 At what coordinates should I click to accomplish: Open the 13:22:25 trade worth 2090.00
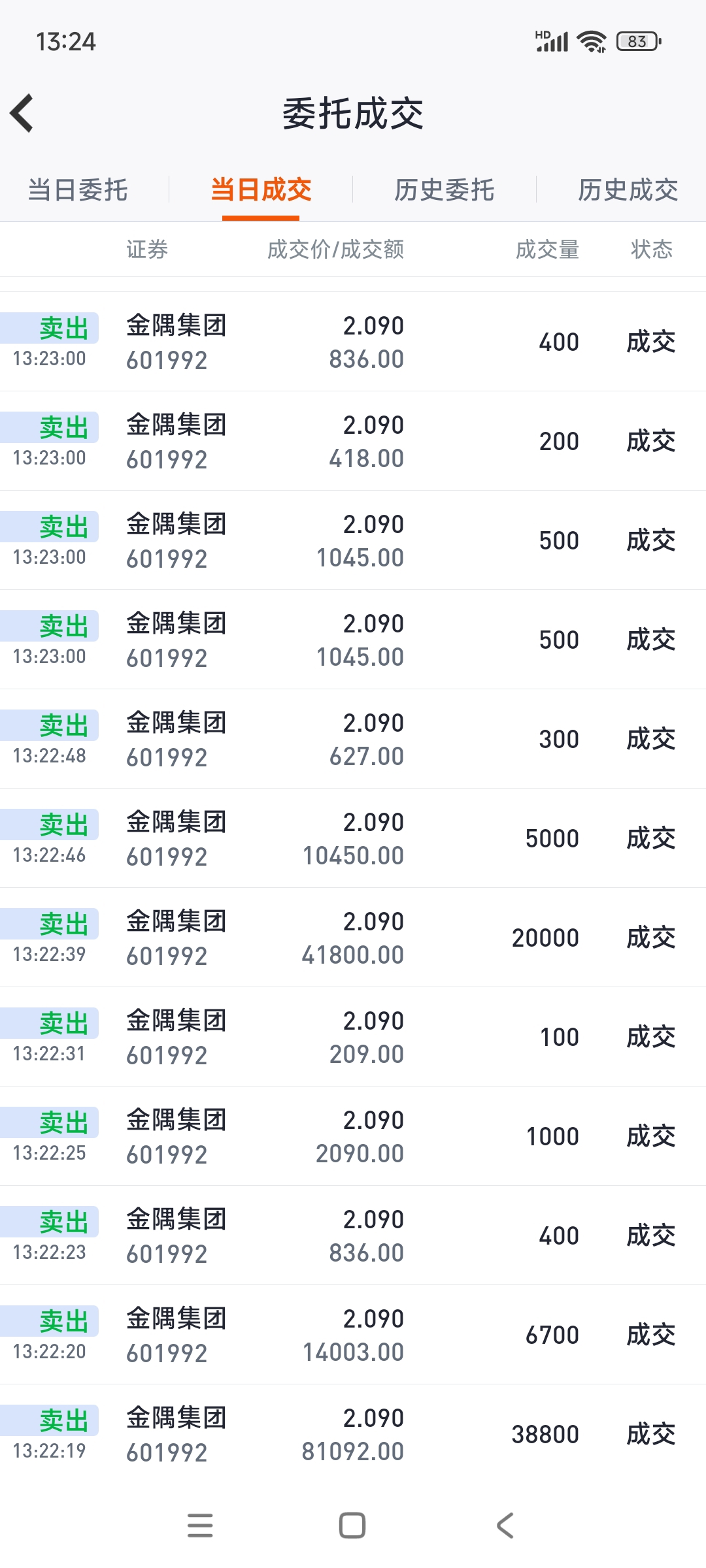click(x=353, y=1136)
